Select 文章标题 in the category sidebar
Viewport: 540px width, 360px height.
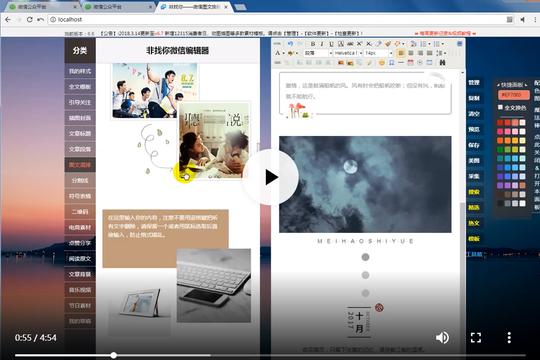80,134
